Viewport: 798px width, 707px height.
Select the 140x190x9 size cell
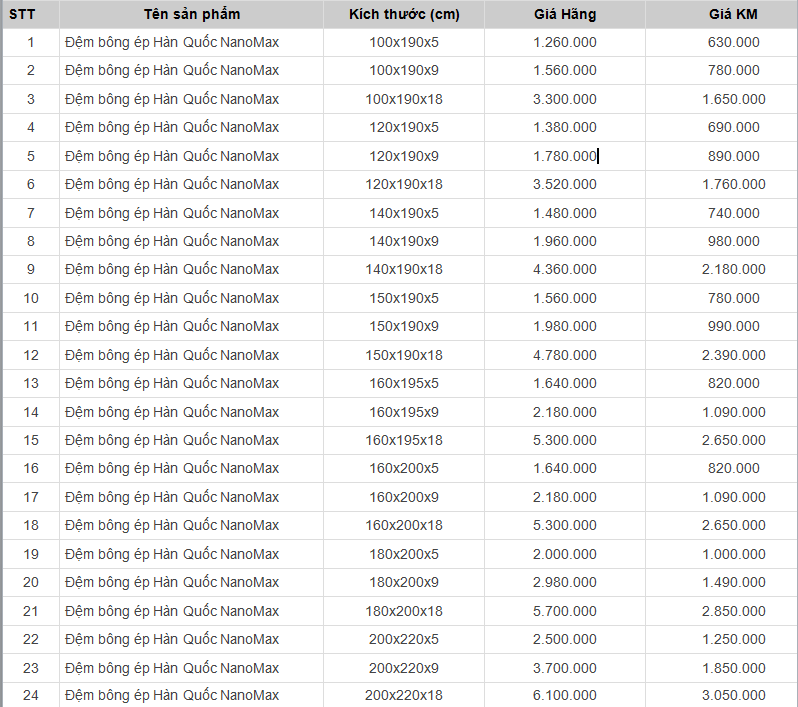403,241
